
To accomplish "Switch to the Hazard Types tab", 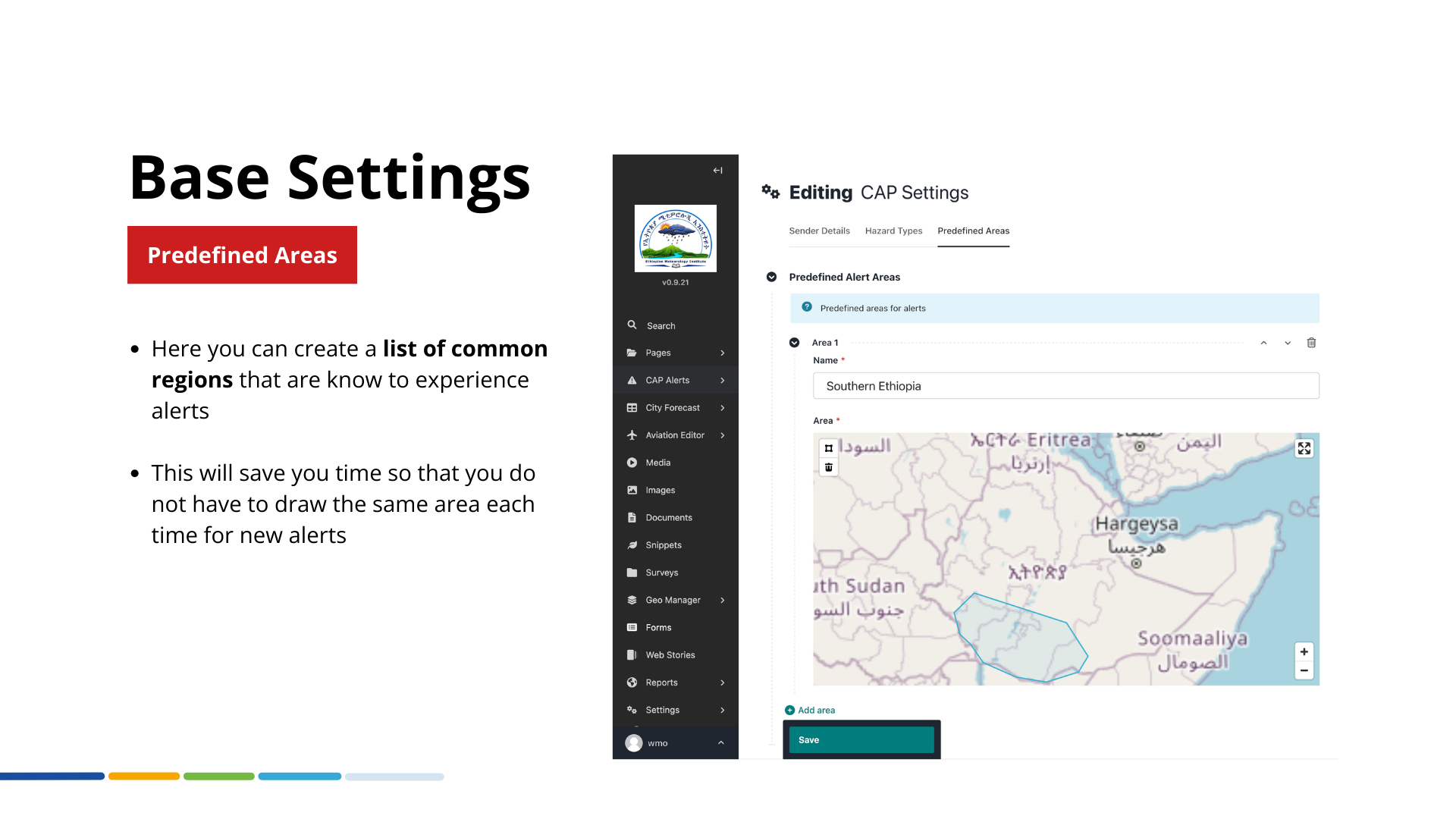I will pyautogui.click(x=893, y=231).
